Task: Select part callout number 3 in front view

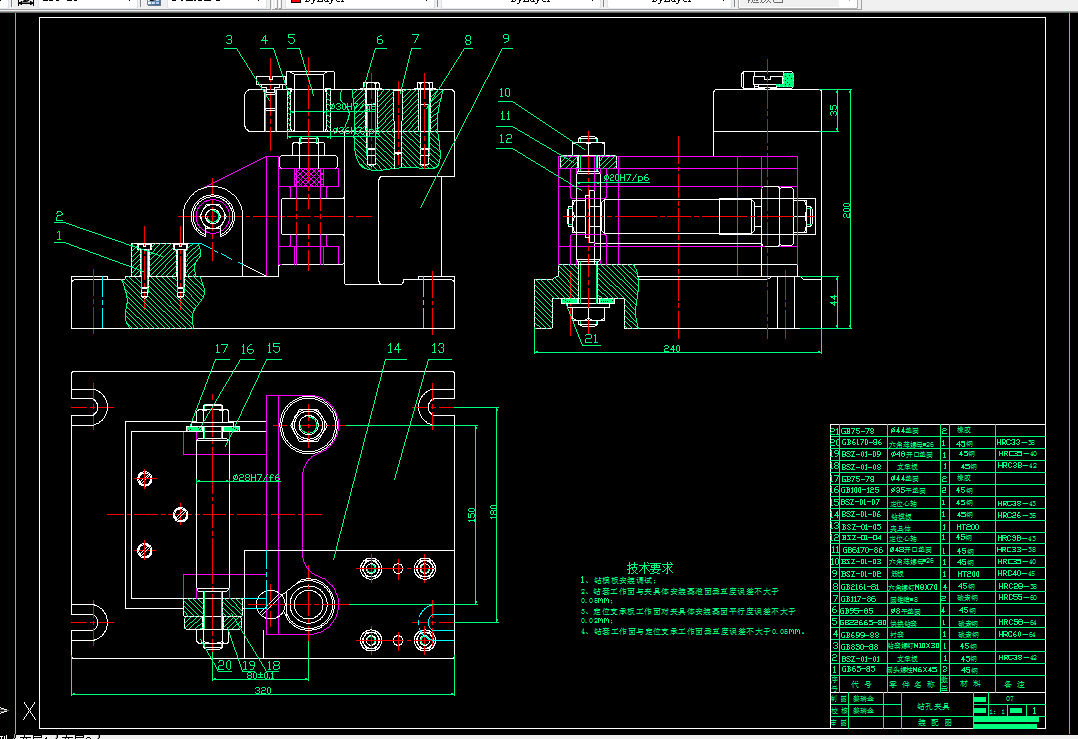Action: [229, 40]
